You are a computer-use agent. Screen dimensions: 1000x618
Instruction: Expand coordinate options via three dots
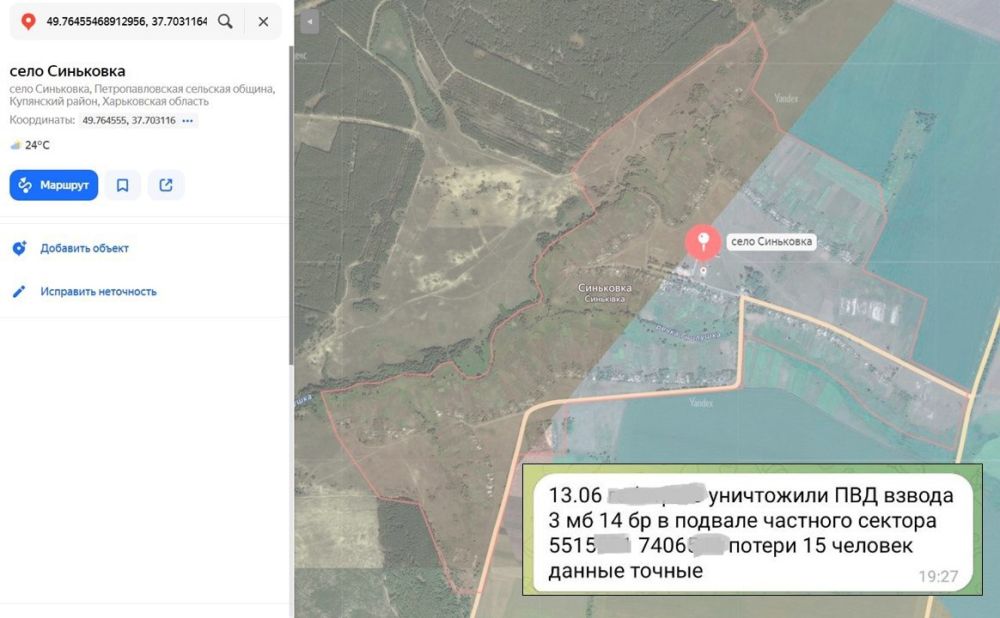188,121
